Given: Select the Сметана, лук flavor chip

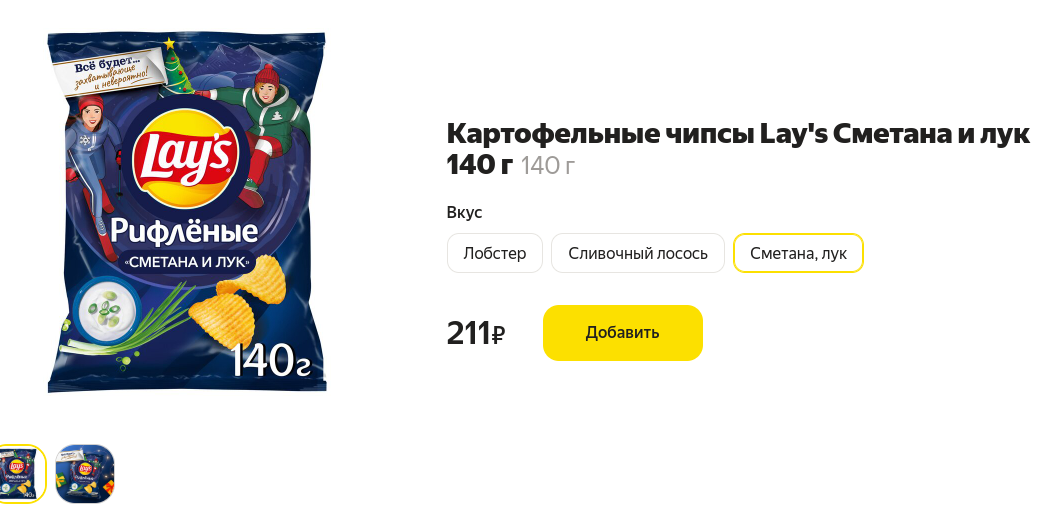Looking at the screenshot, I should [x=798, y=253].
